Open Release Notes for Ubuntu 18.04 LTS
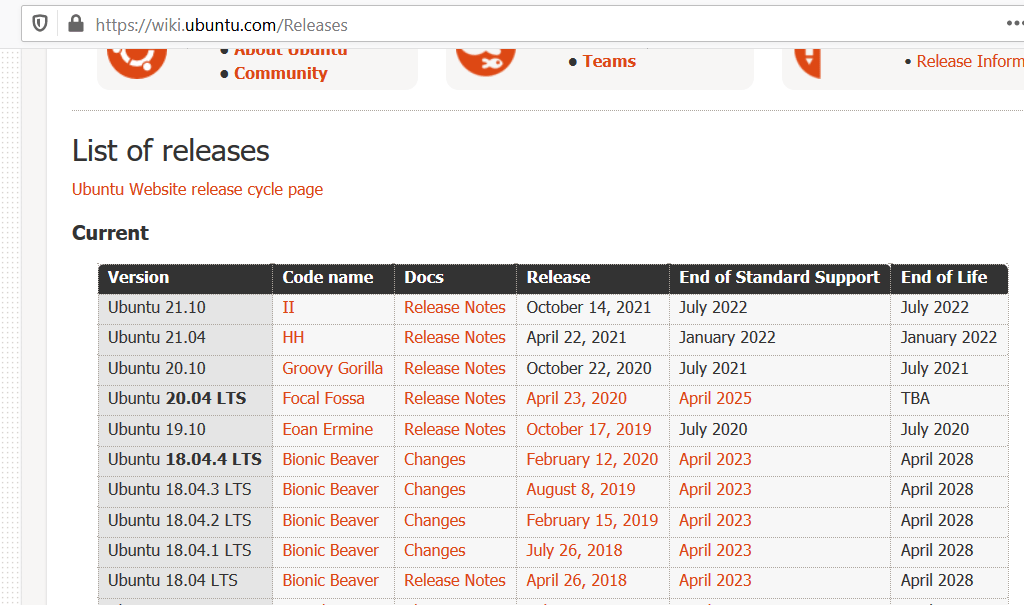 coord(454,580)
